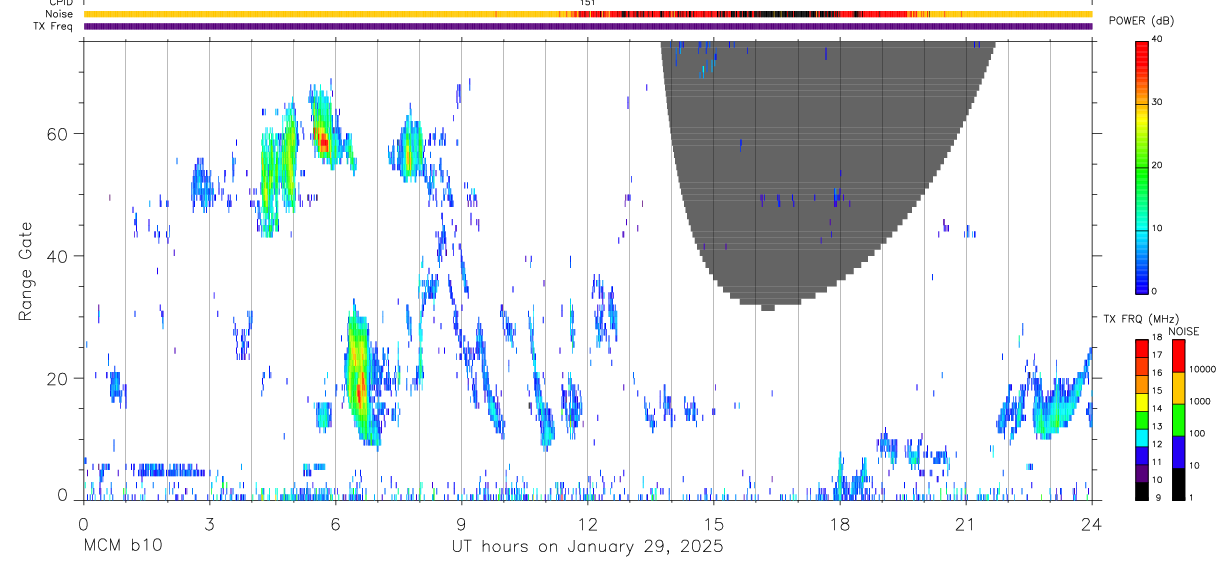This screenshot has height=567, width=1228.
Task: Click the purple TX Freq strip above plot
Action: (587, 27)
